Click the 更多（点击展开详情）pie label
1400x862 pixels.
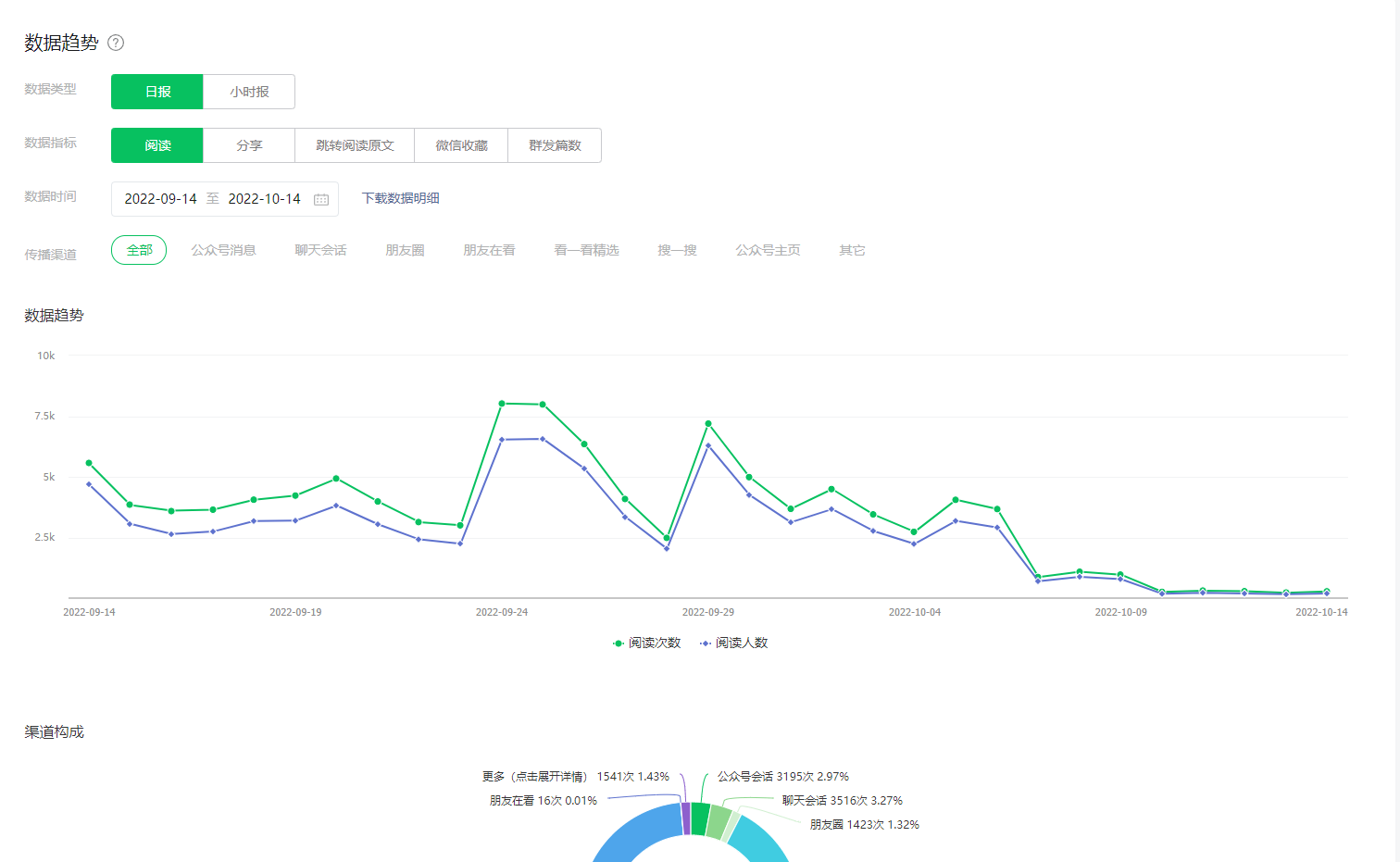pyautogui.click(x=576, y=777)
